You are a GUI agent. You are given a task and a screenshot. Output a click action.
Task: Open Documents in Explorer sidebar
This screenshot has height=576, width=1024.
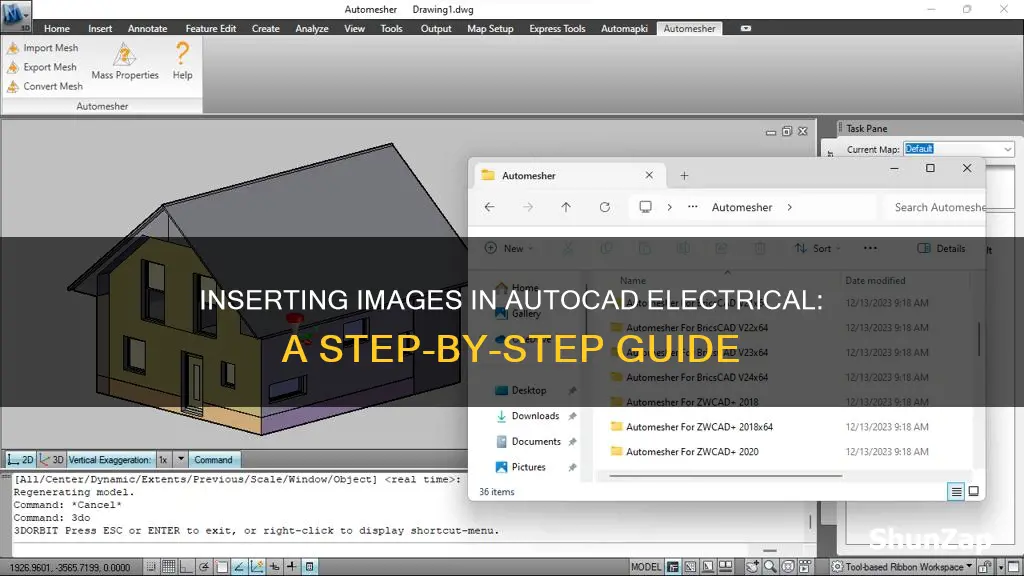(536, 441)
